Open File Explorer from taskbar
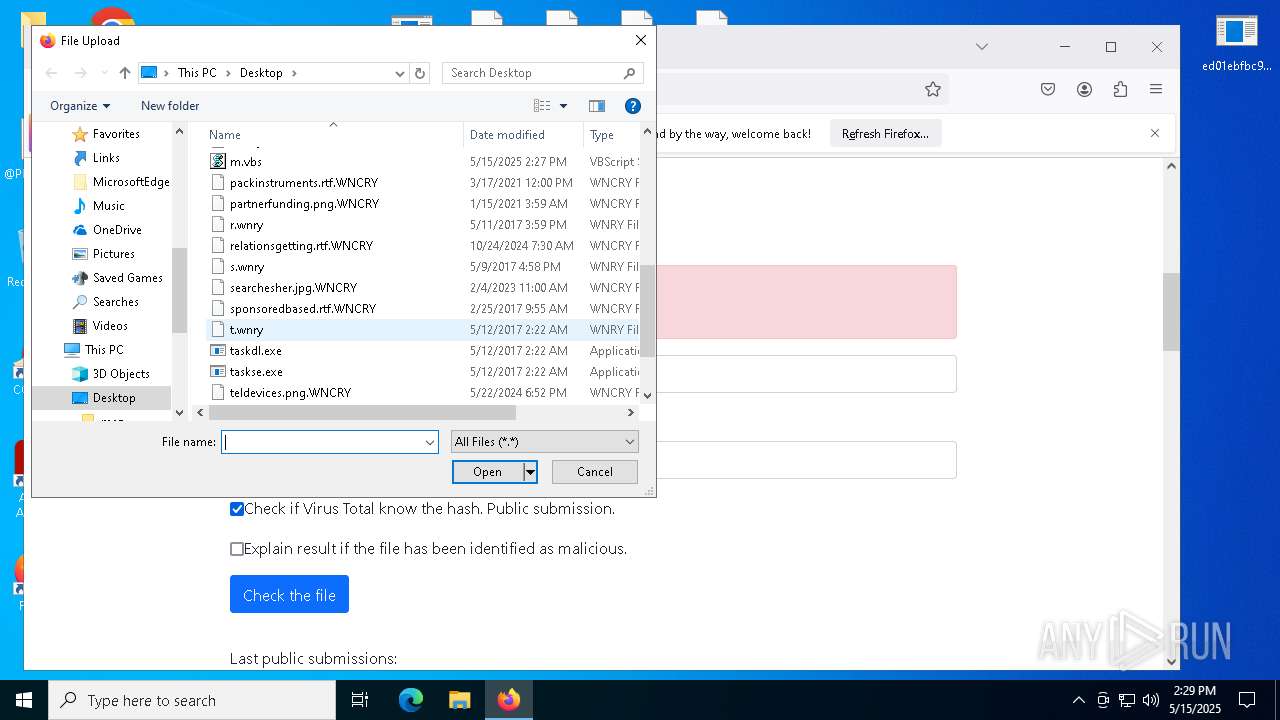This screenshot has height=720, width=1280. click(x=459, y=700)
